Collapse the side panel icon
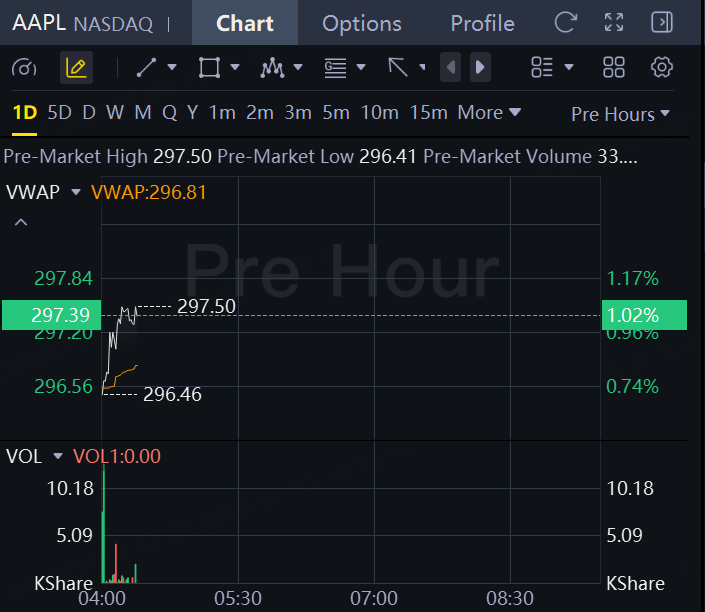The height and width of the screenshot is (612, 705). pyautogui.click(x=662, y=22)
